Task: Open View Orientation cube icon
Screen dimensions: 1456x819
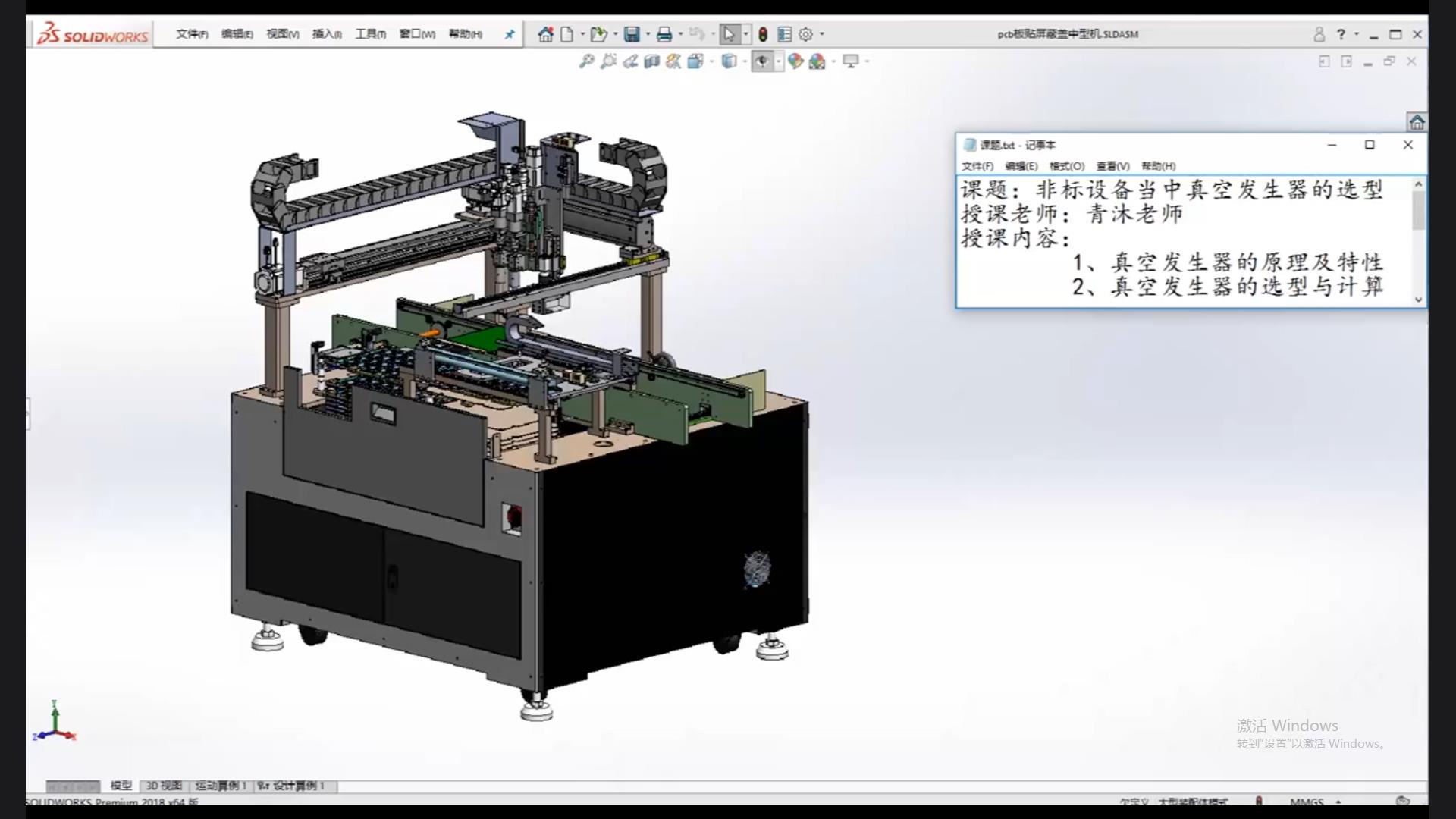Action: coord(695,61)
